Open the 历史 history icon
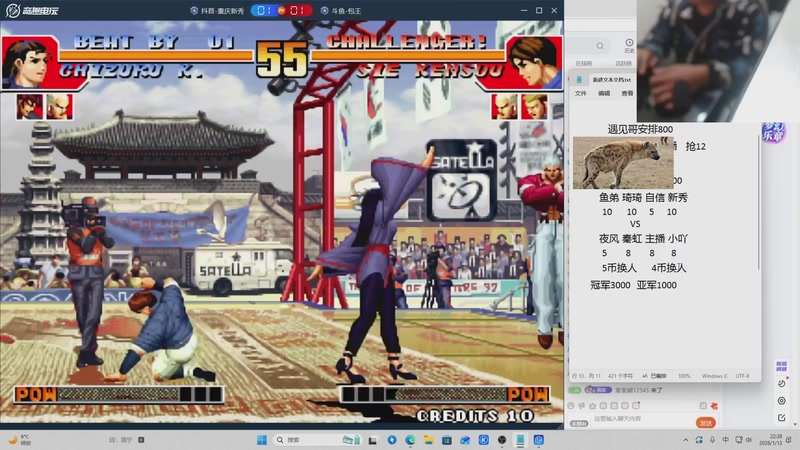Screen dimensions: 800x450 pos(629,45)
